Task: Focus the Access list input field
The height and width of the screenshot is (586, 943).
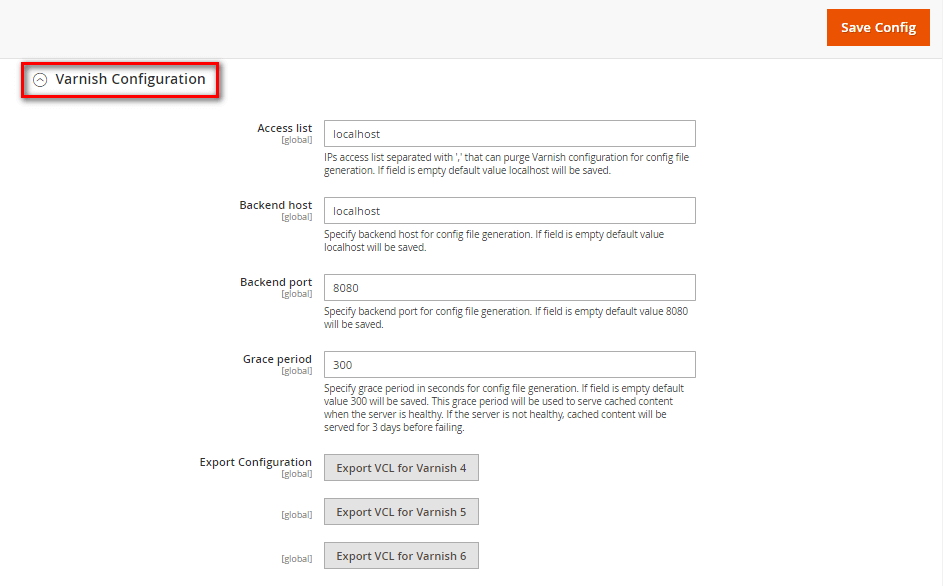Action: 509,134
